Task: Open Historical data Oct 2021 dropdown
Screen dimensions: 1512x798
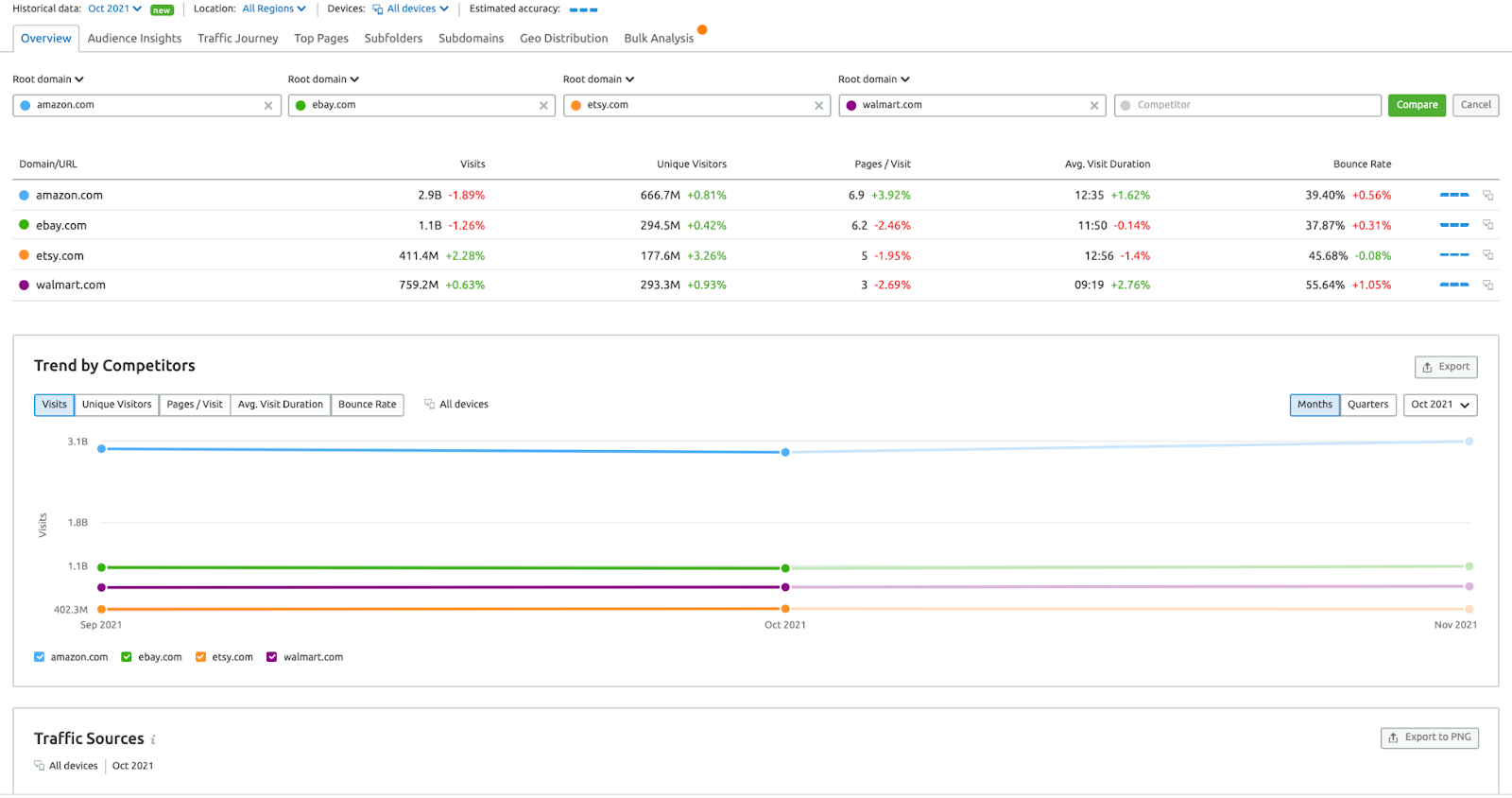Action: pyautogui.click(x=114, y=9)
